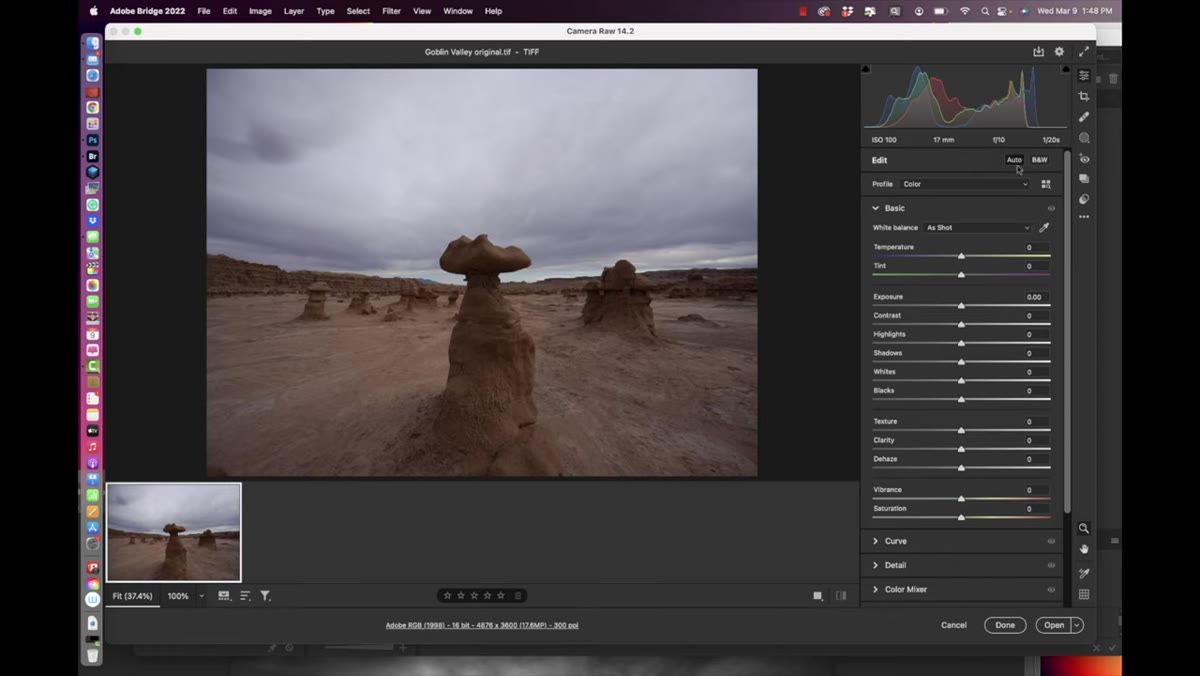Open workflow options Adobe RGB link
1200x676 pixels.
click(482, 625)
